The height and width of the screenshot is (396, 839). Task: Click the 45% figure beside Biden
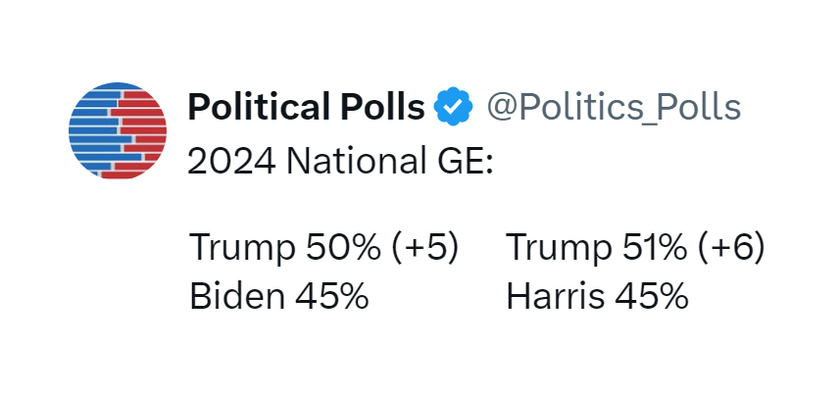[332, 296]
